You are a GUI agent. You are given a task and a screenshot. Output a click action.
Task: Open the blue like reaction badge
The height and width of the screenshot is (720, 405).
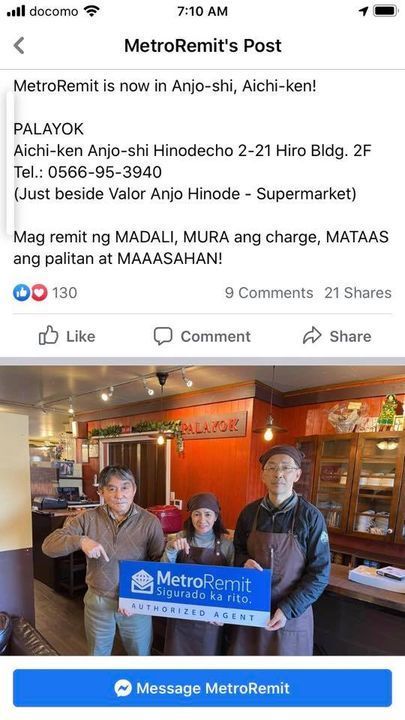point(21,292)
